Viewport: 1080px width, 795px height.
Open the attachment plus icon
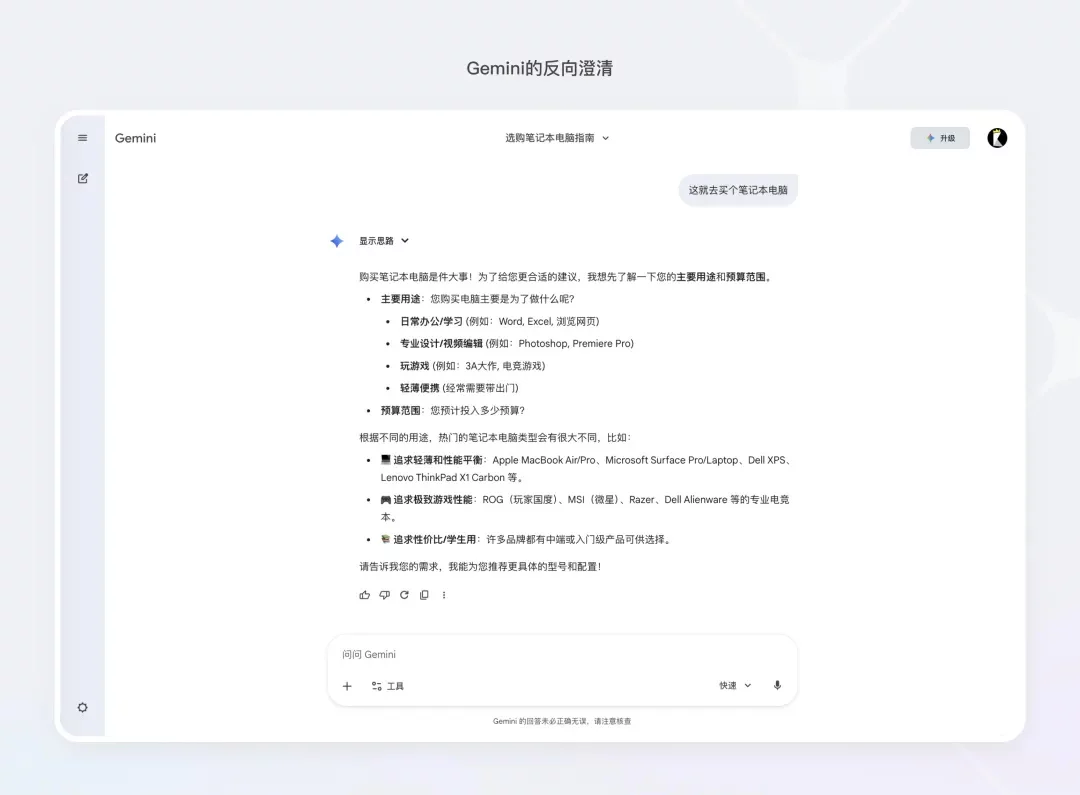click(347, 686)
